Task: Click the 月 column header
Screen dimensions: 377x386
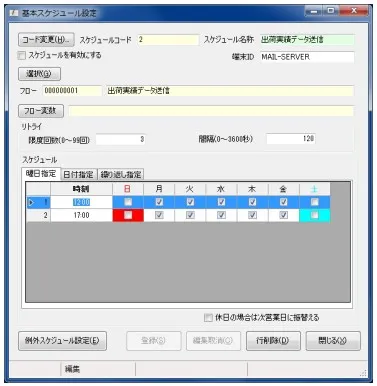Action: coord(159,189)
